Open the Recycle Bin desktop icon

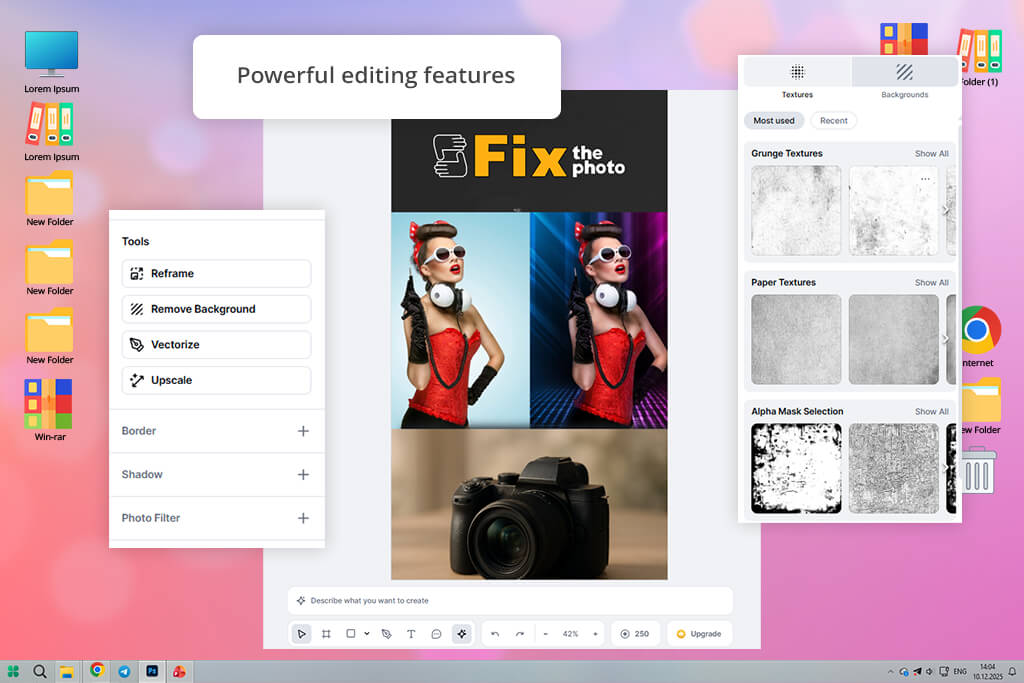click(978, 471)
